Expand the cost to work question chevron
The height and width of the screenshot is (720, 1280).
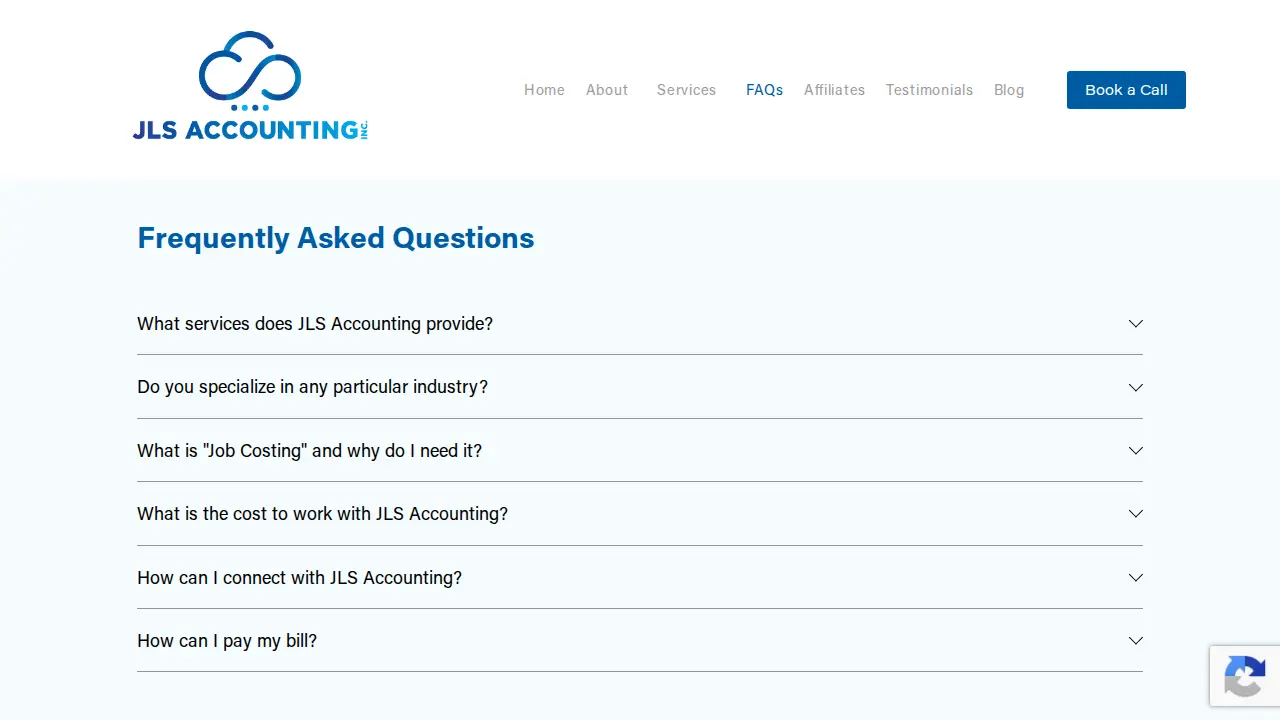pyautogui.click(x=1135, y=514)
